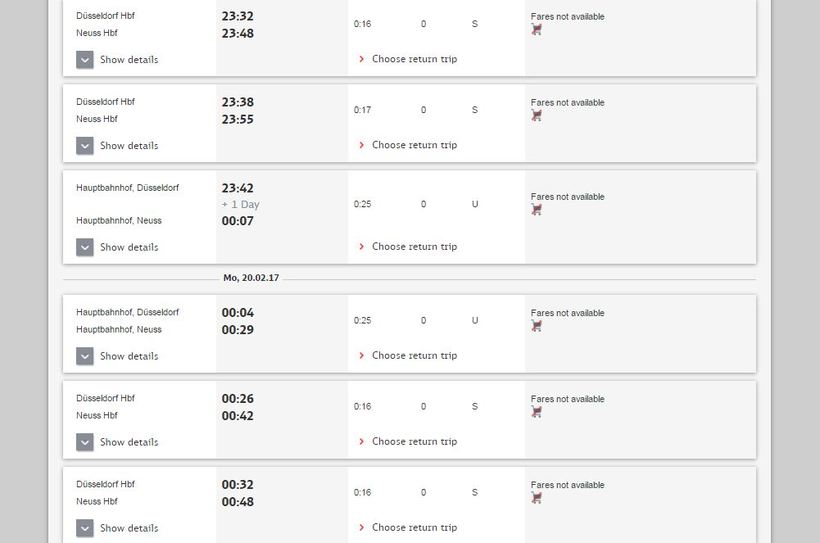The image size is (820, 543).
Task: Expand details arrow for 23:42 connection
Action: click(85, 247)
